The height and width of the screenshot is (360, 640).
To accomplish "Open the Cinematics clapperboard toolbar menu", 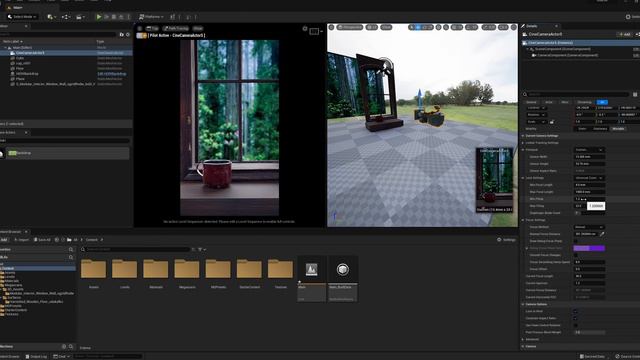I will tap(80, 17).
